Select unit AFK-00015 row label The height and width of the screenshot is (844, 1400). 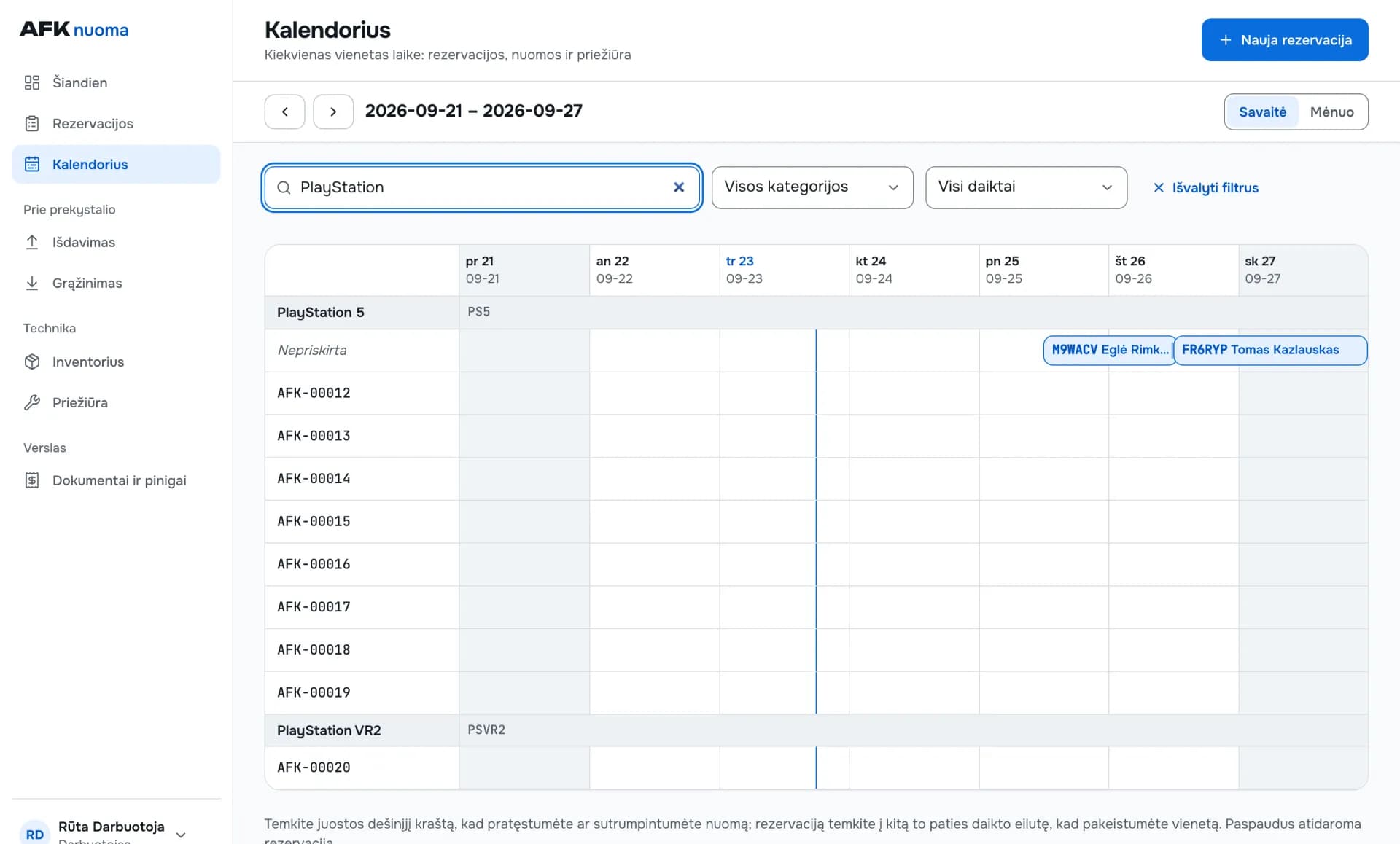(x=314, y=522)
